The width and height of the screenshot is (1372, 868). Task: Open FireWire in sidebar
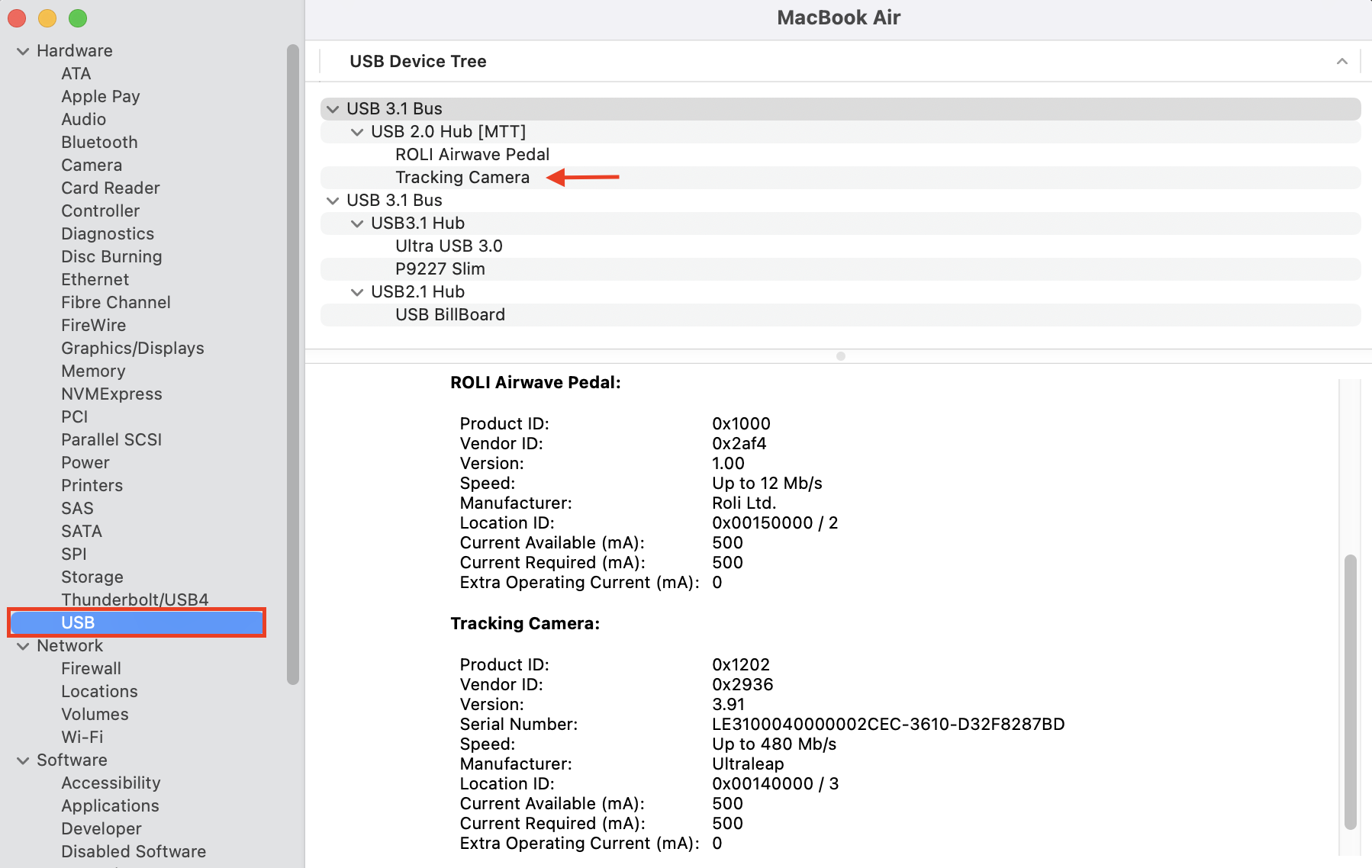click(94, 325)
